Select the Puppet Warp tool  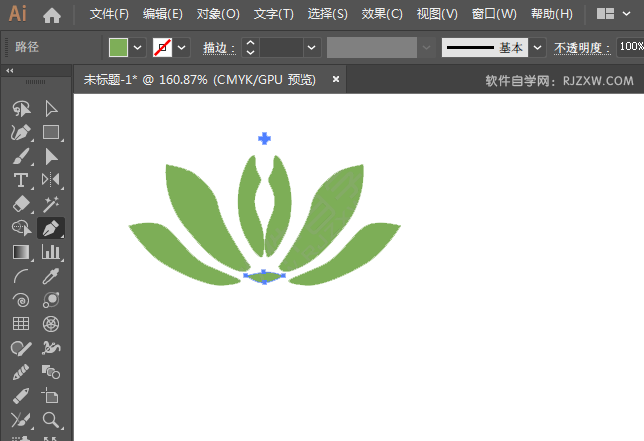point(51,348)
